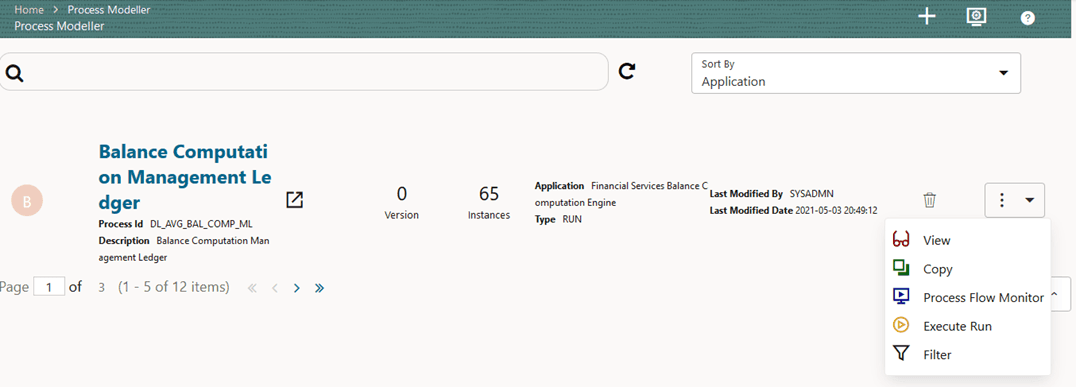Click the magnifier search icon
This screenshot has height=387, width=1076.
(14, 72)
